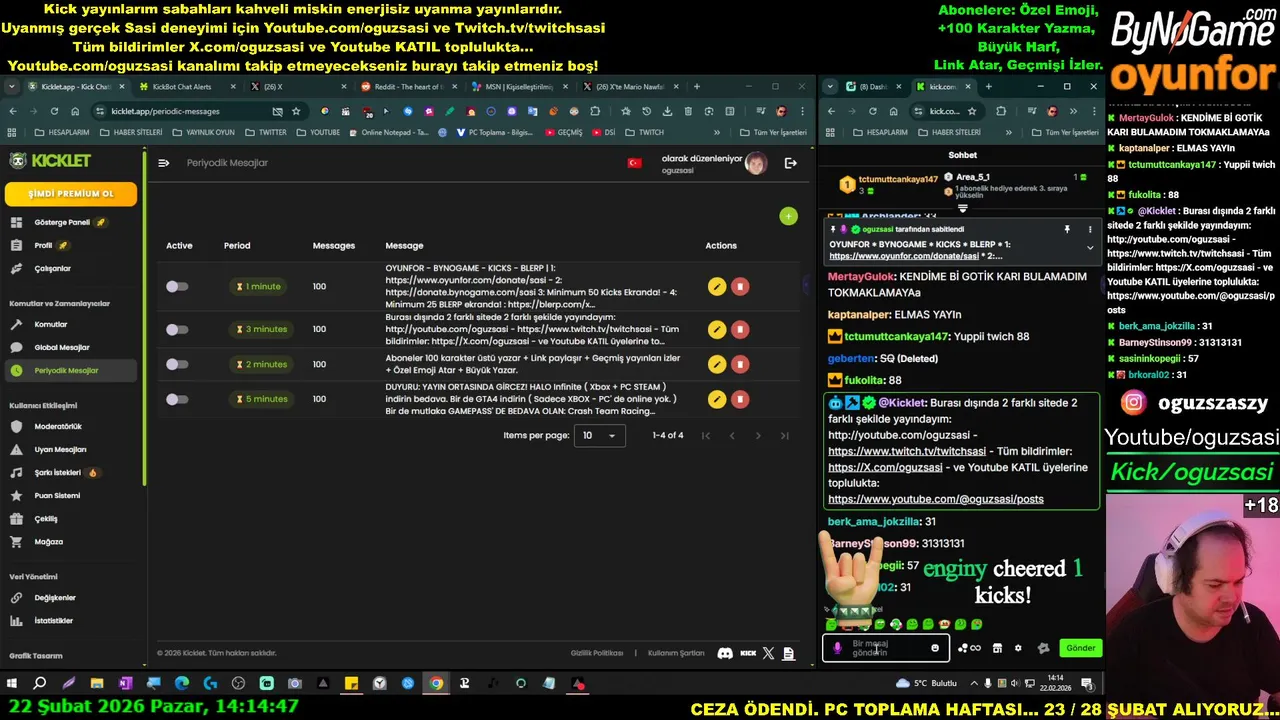The width and height of the screenshot is (1280, 720).
Task: Open X icon in Kicklet footer
Action: 768,653
